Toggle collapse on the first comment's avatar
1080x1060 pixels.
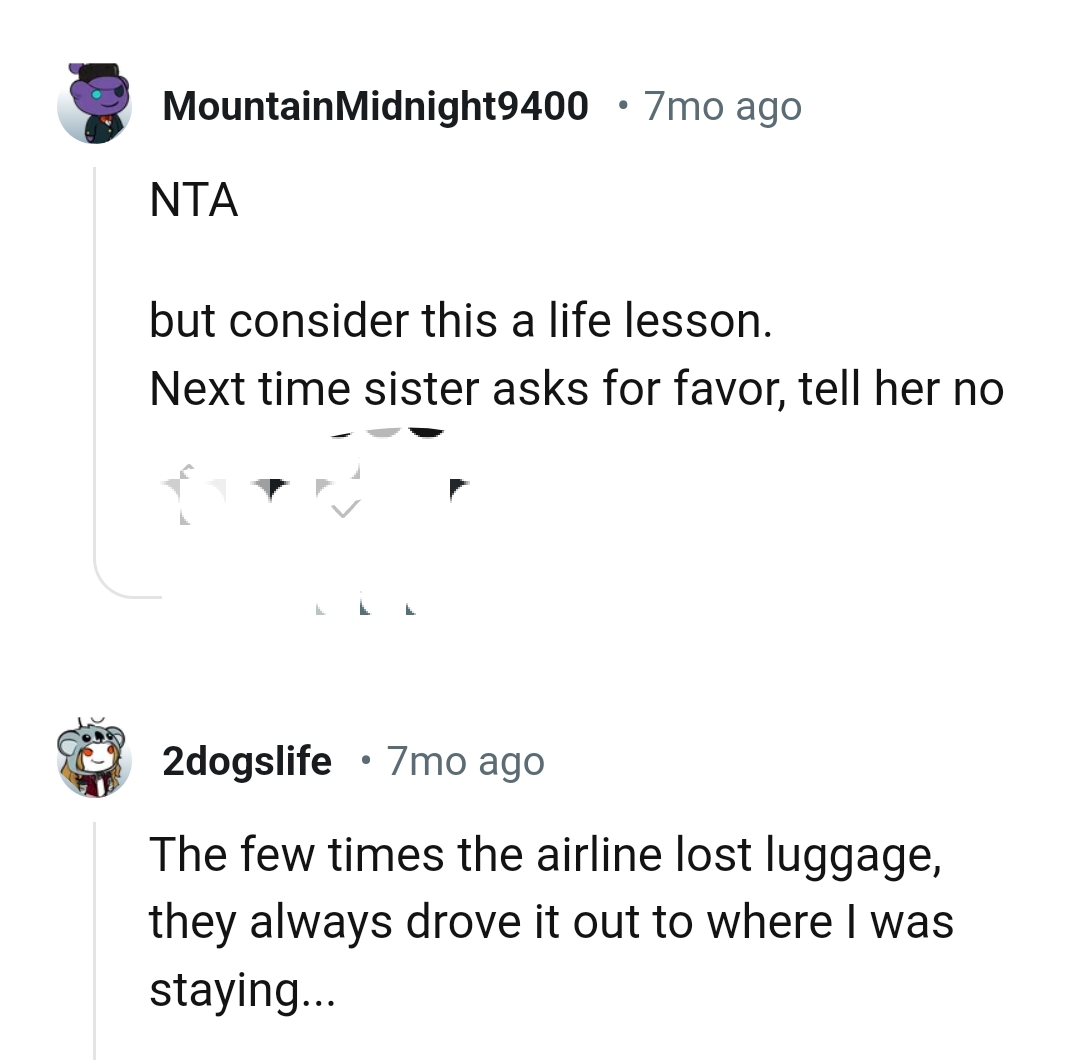click(95, 105)
